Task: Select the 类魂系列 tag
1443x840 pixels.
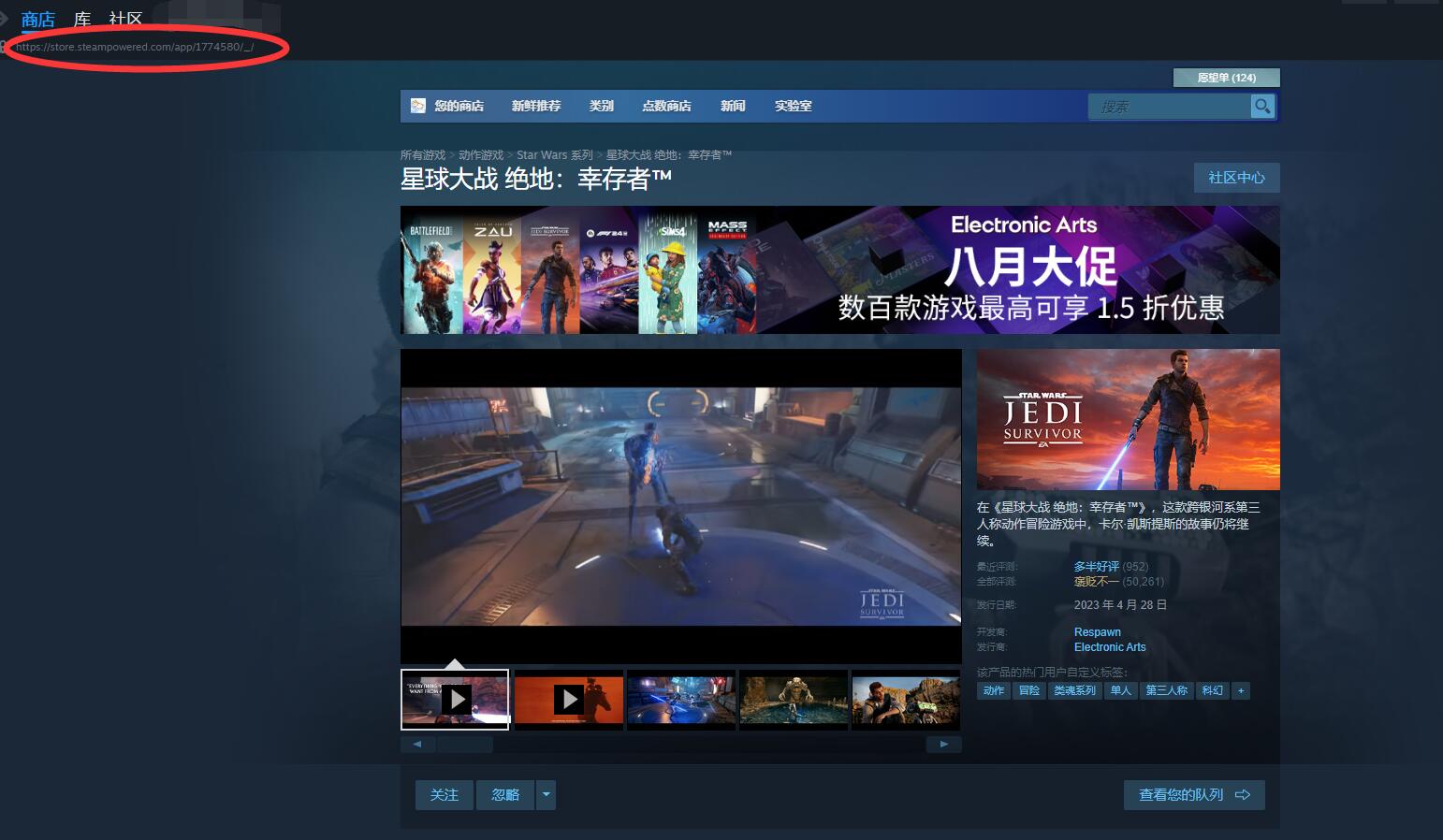Action: (1074, 690)
